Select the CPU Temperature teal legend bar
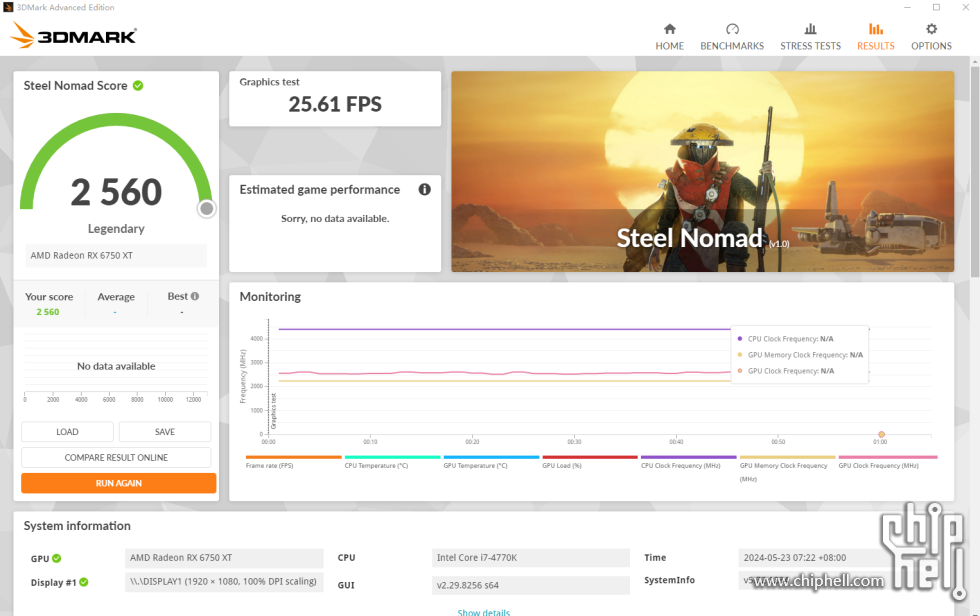The width and height of the screenshot is (980, 616). [x=392, y=457]
